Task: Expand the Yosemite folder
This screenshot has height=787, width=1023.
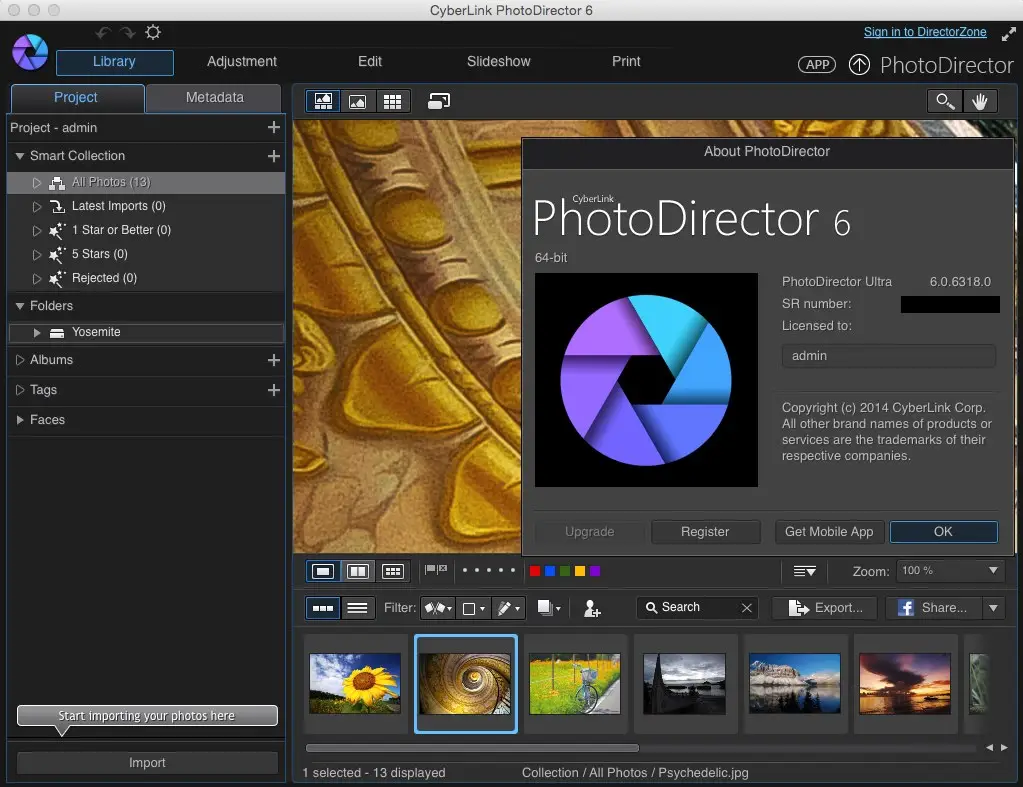Action: click(37, 333)
